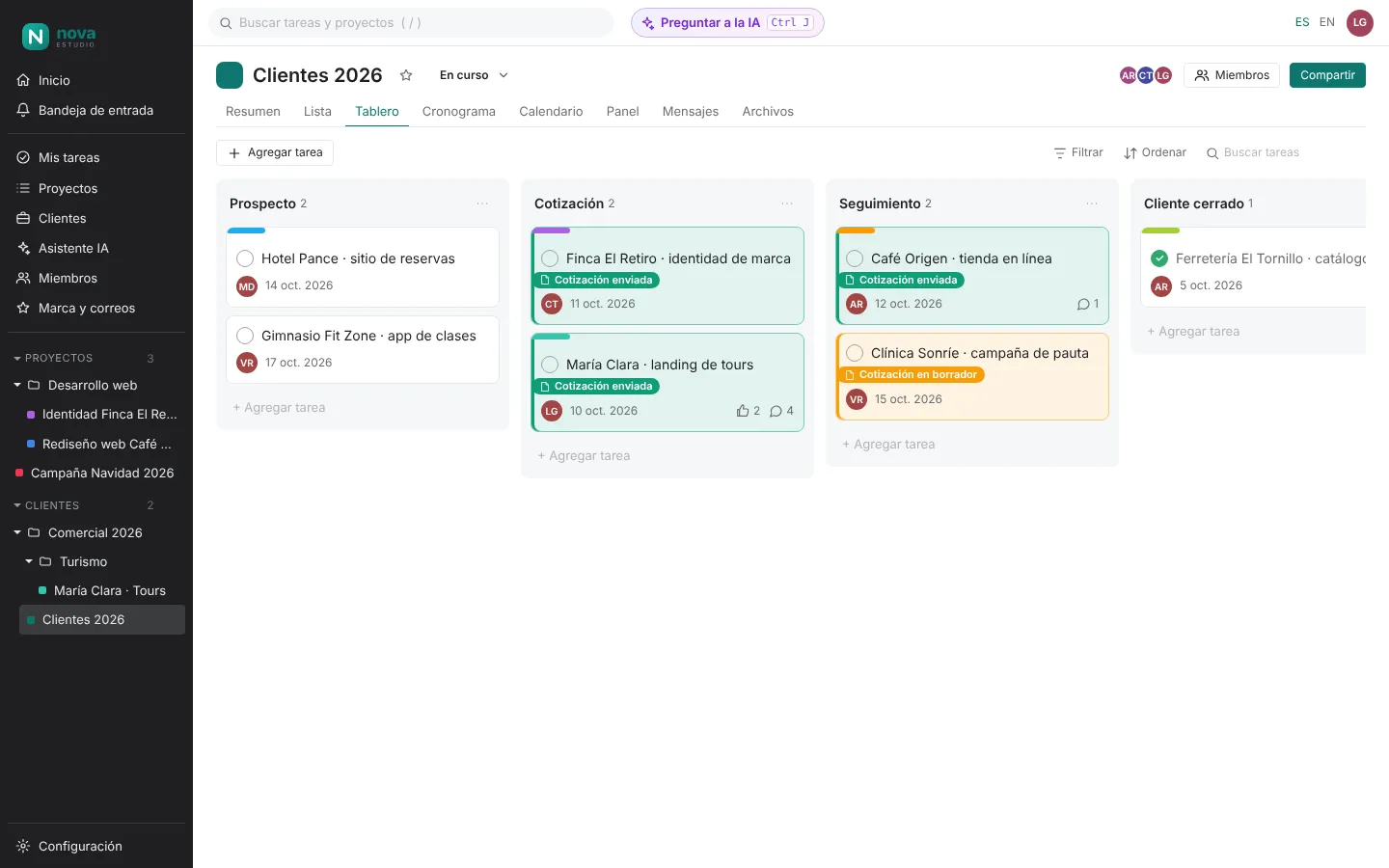Click the CT avatar on Finca El Retiro
The width and height of the screenshot is (1389, 868).
pyautogui.click(x=552, y=305)
